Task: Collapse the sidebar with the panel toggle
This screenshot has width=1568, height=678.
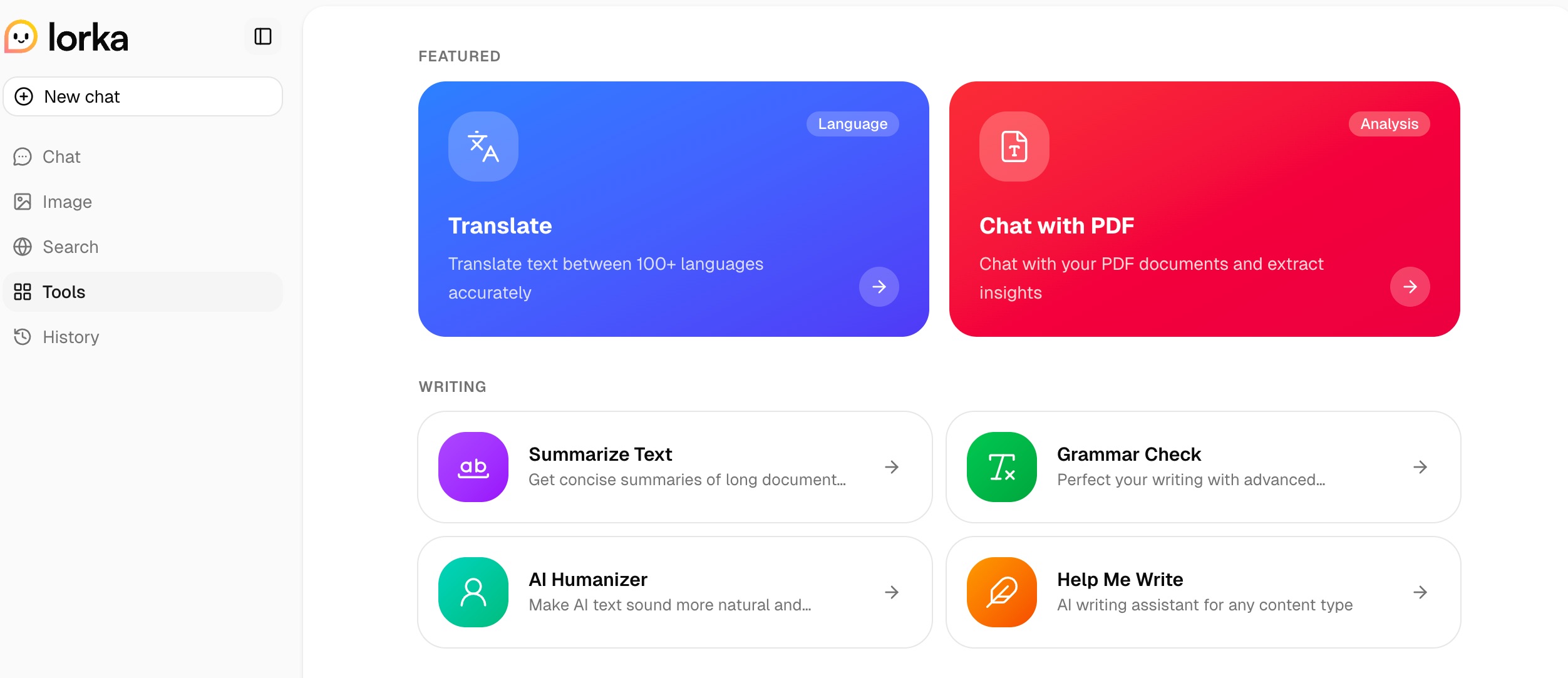Action: coord(262,37)
